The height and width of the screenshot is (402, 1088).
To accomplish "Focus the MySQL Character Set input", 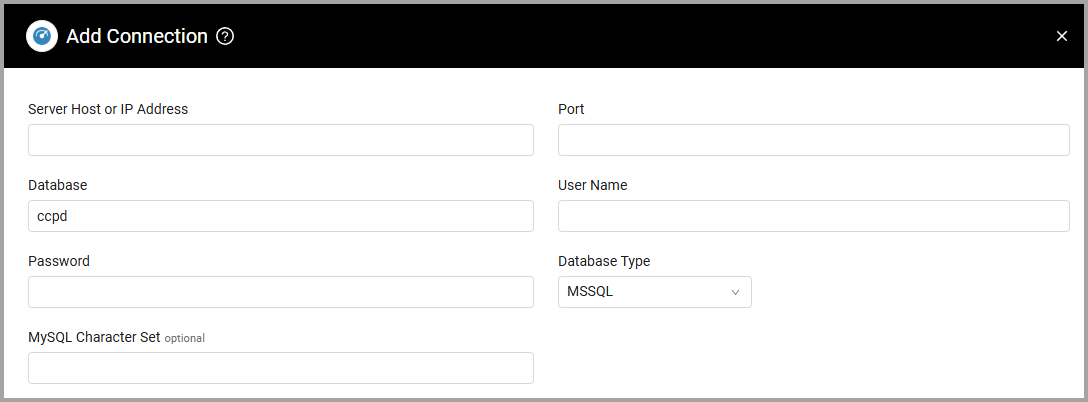I will click(281, 368).
